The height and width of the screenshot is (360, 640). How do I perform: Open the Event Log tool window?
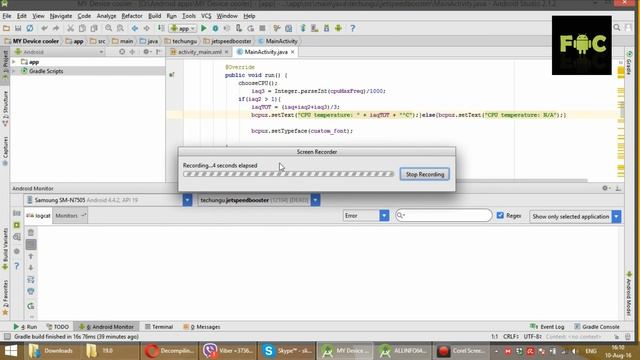tap(547, 327)
